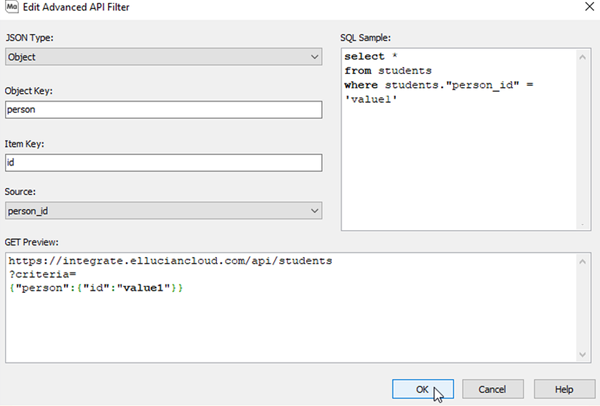Click inside the GET Preview text area

click(x=291, y=325)
